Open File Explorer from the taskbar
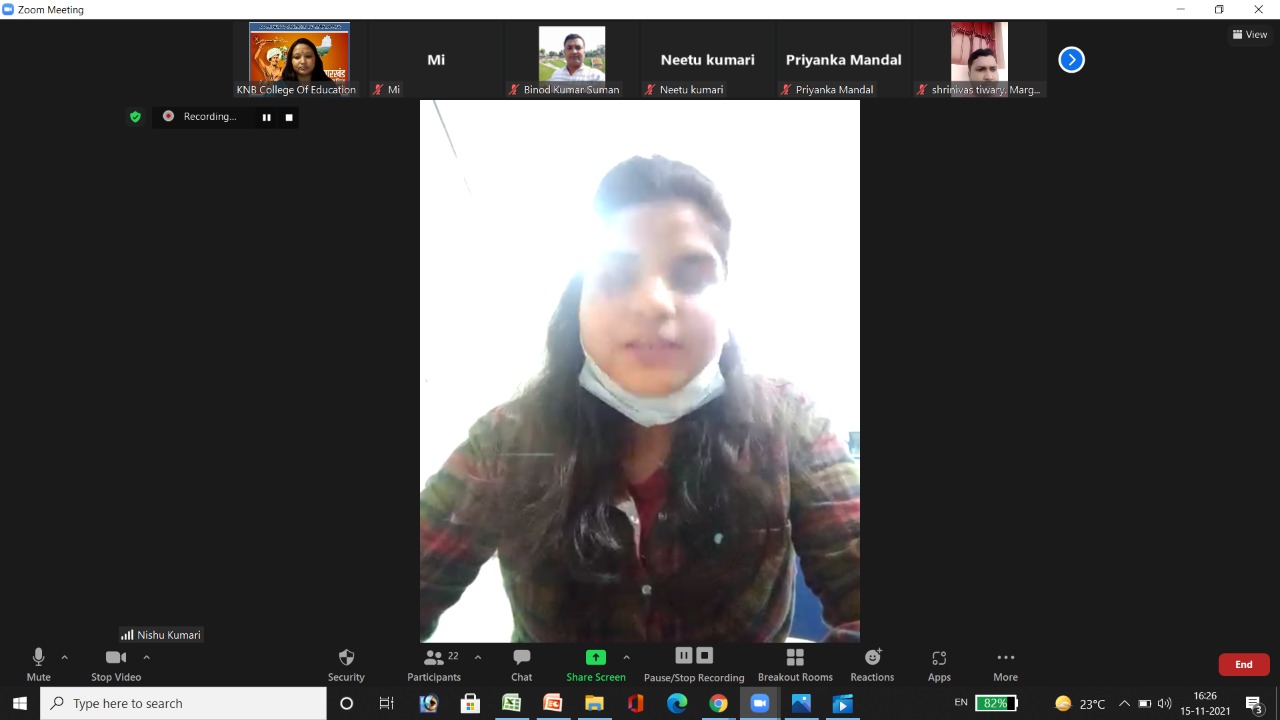This screenshot has width=1280, height=720. click(594, 704)
